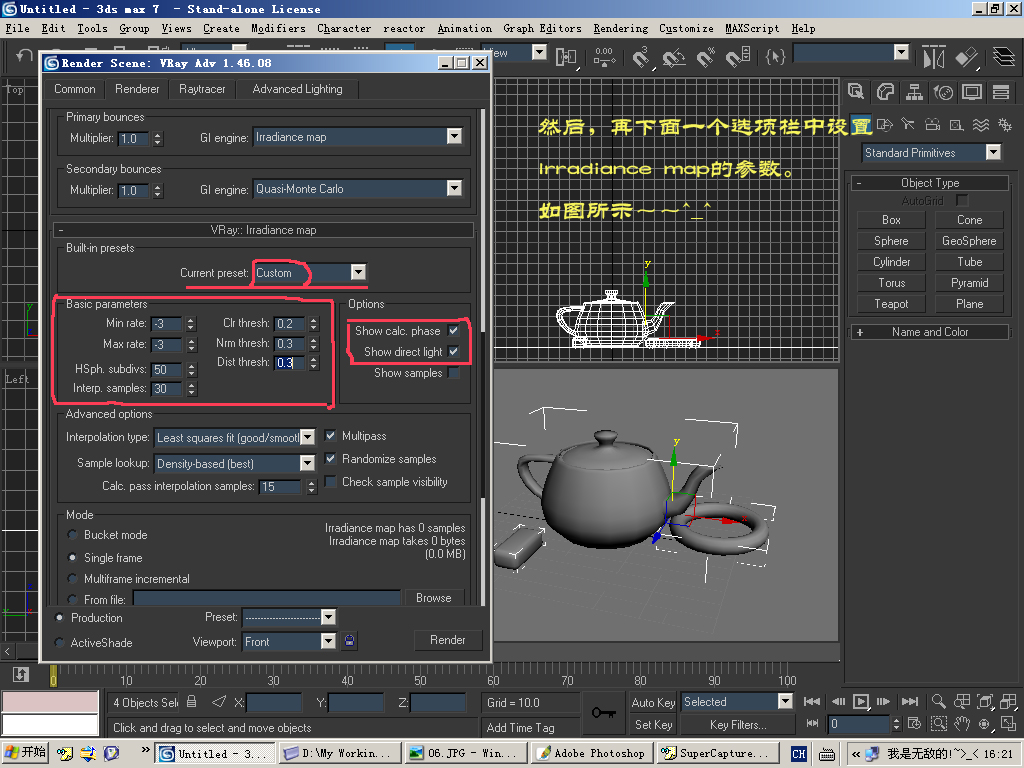Open the Modifiers menu
Image resolution: width=1024 pixels, height=768 pixels.
pos(278,28)
